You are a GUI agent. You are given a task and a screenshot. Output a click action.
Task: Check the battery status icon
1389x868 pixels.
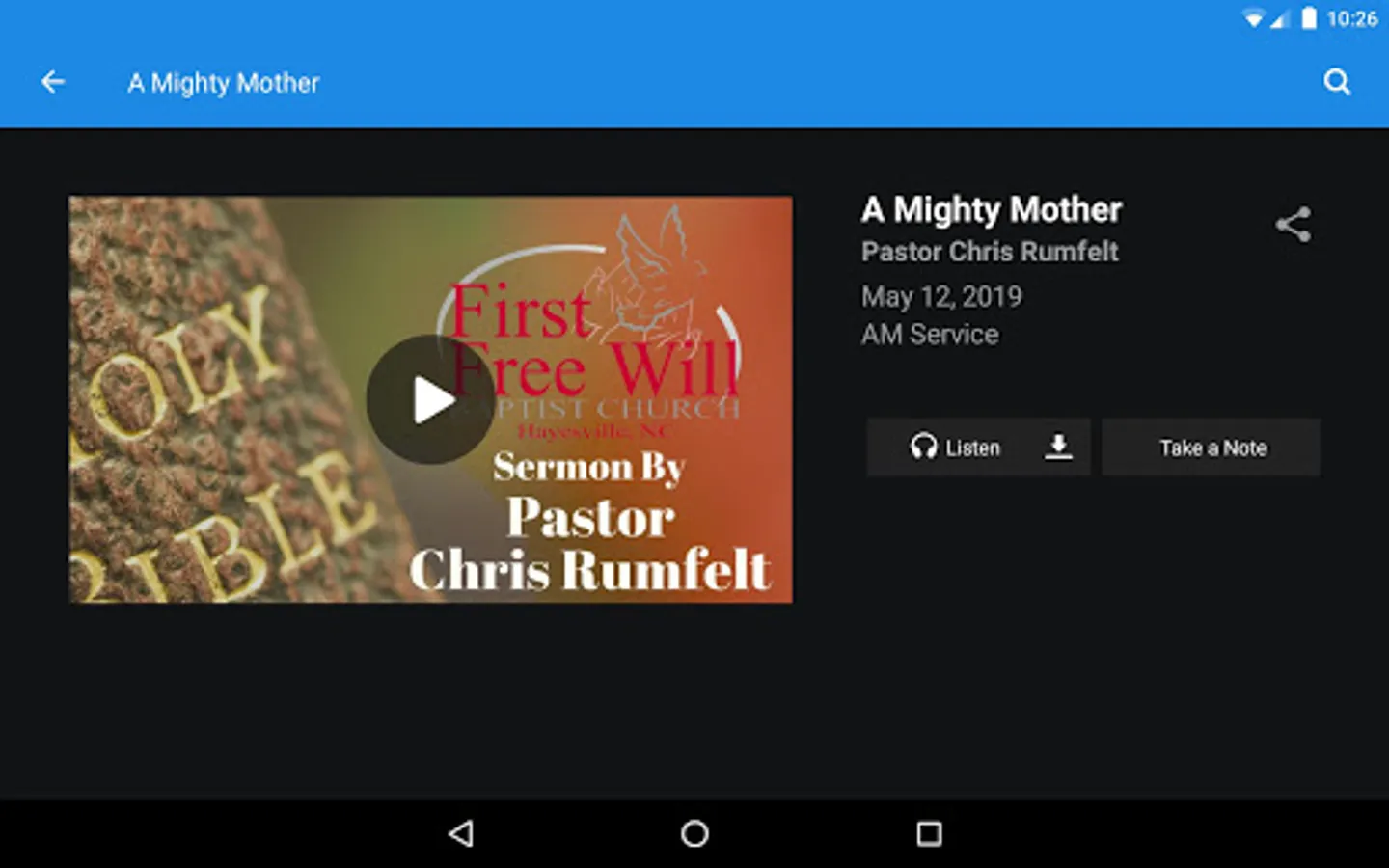pyautogui.click(x=1309, y=18)
